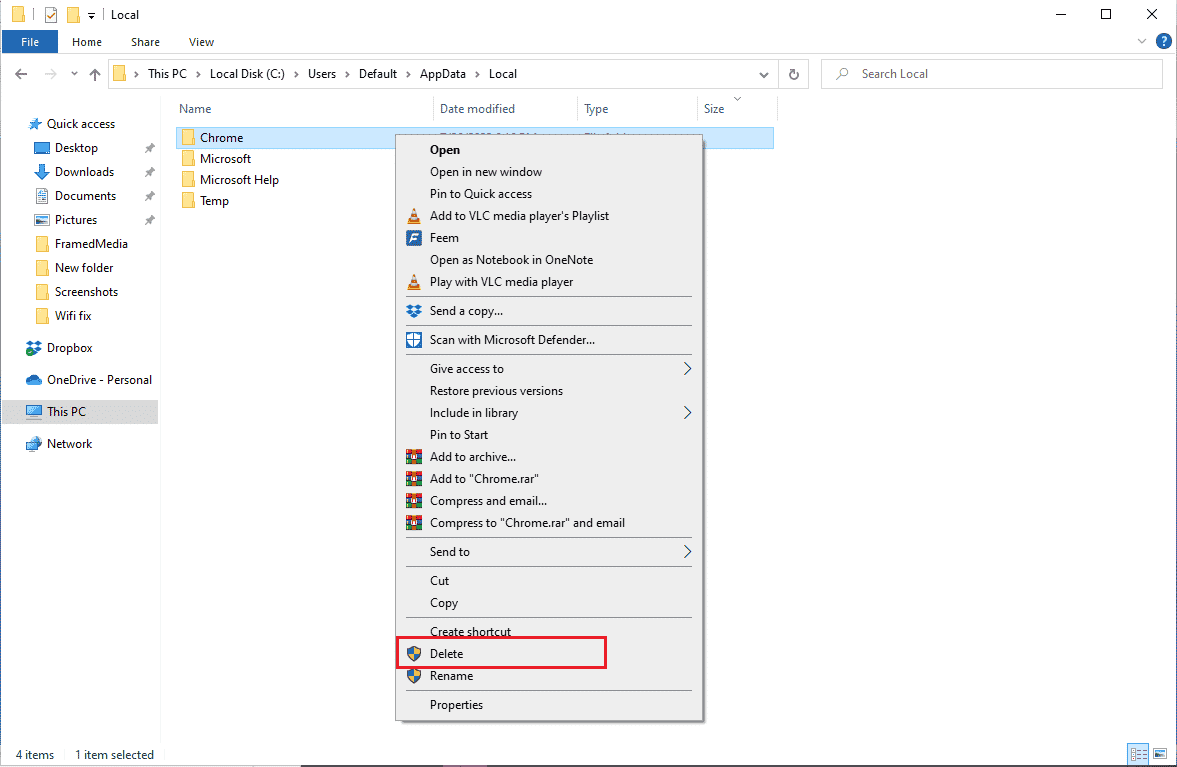Open OneDrive - Personal in sidebar

pos(99,380)
